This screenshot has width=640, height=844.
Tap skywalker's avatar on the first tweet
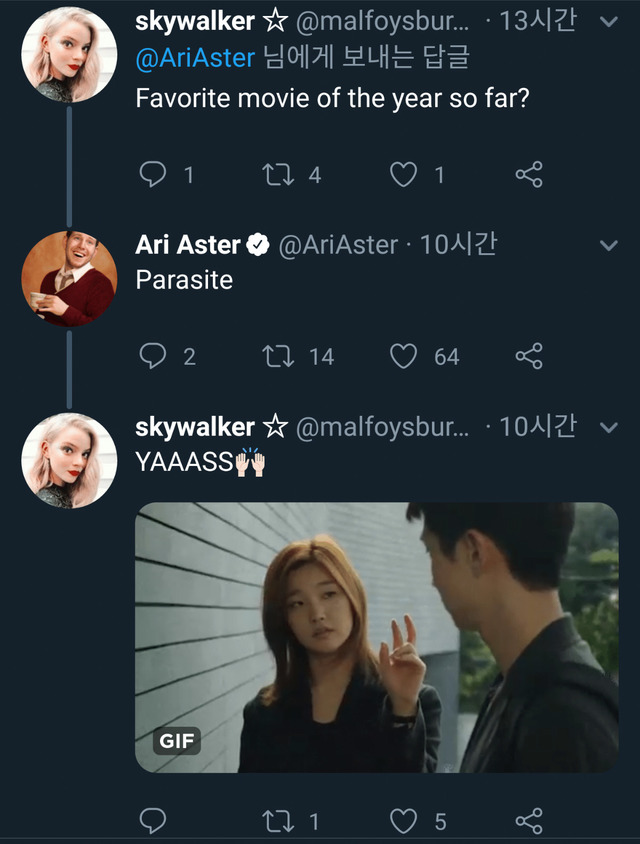pyautogui.click(x=69, y=55)
